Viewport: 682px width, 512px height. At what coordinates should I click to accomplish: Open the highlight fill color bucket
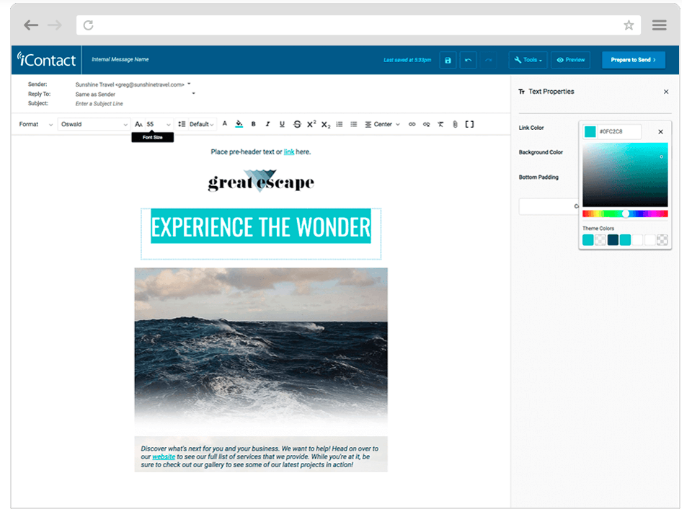239,124
